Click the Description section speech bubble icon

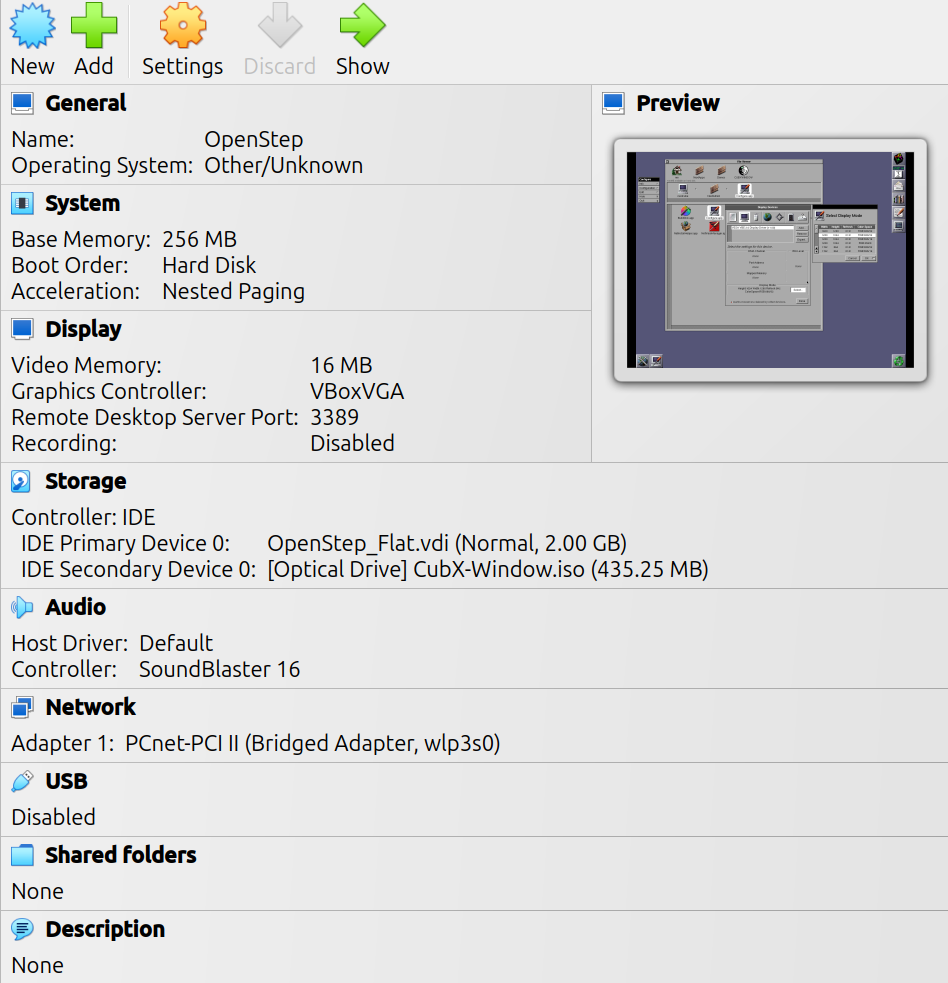[x=22, y=930]
